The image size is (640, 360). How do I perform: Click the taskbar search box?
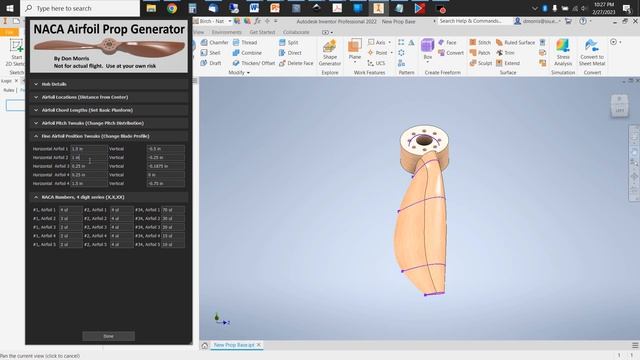click(x=80, y=8)
